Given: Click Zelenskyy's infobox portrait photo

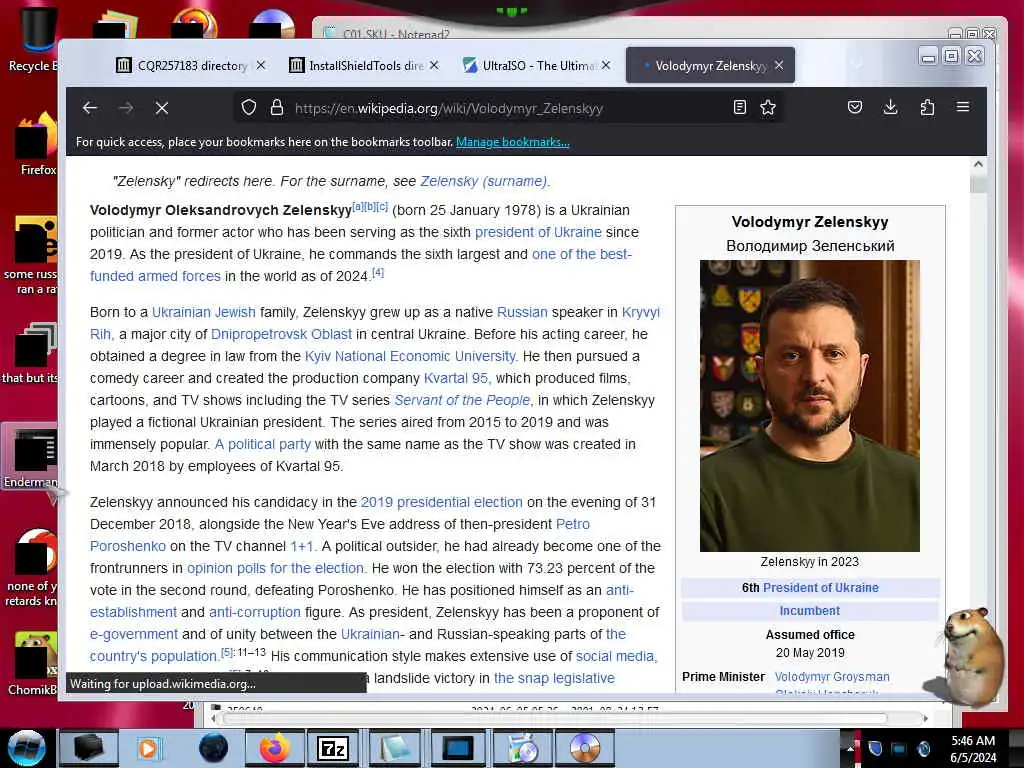Looking at the screenshot, I should (x=810, y=406).
